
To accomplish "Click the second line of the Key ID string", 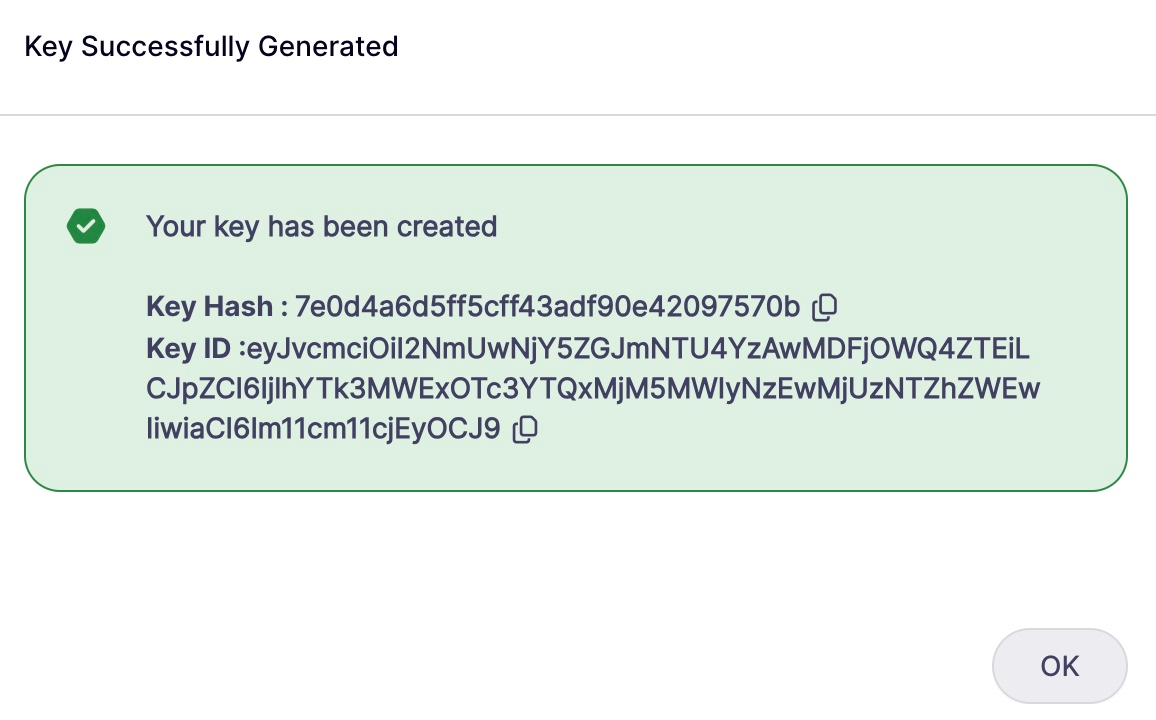I will click(x=594, y=388).
